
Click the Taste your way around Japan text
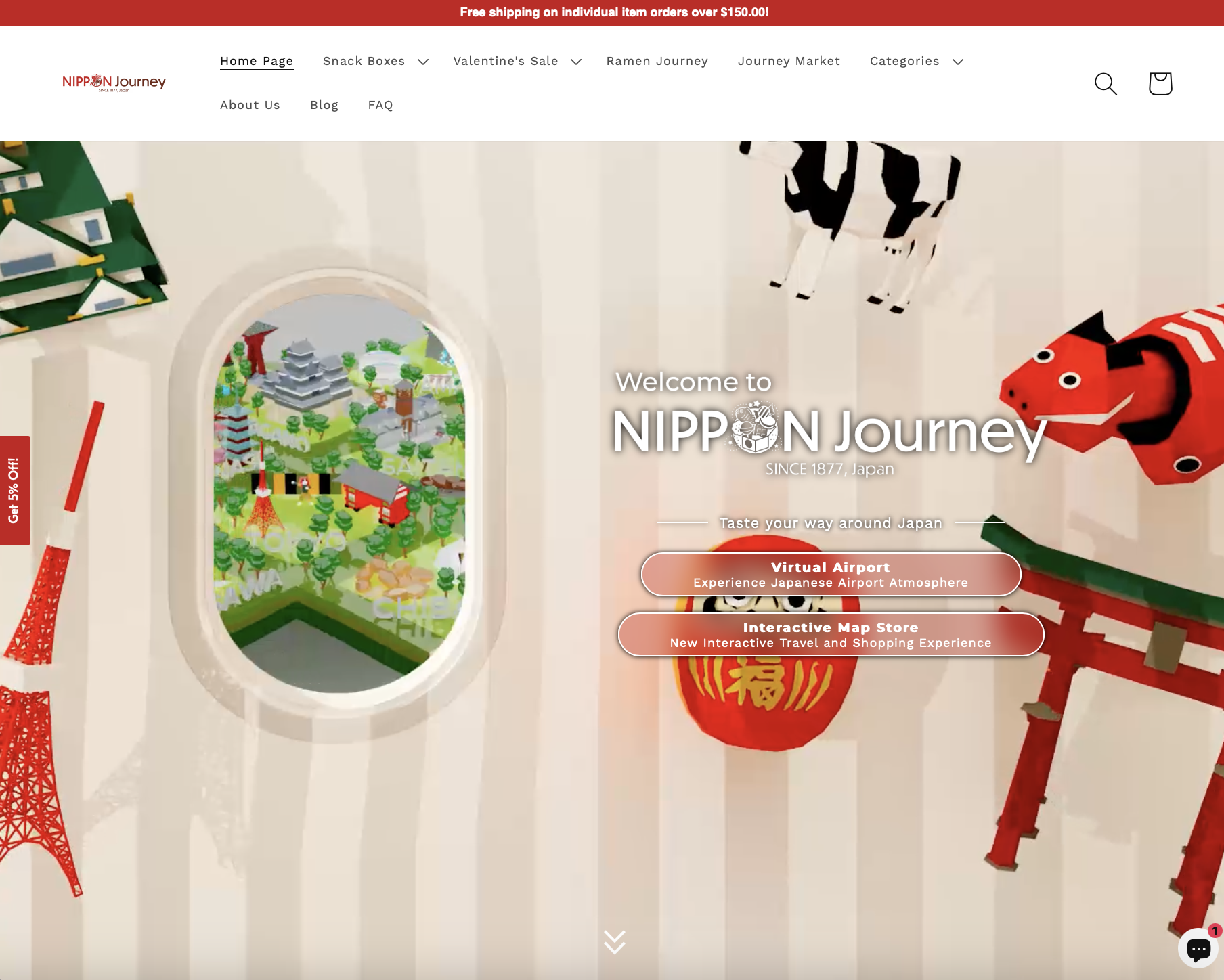click(x=831, y=523)
